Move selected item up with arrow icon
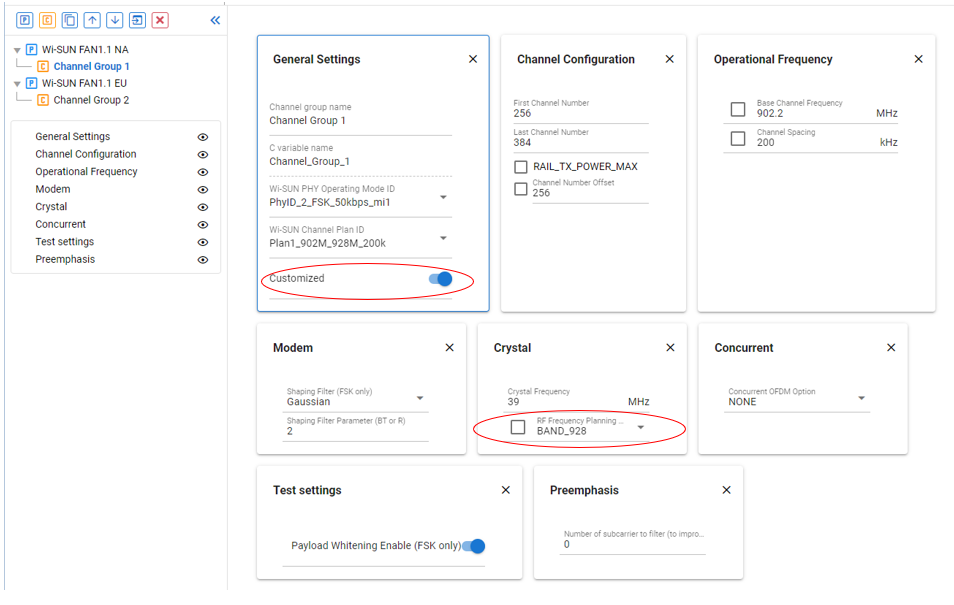Screen dimensions: 954x605 pos(92,20)
